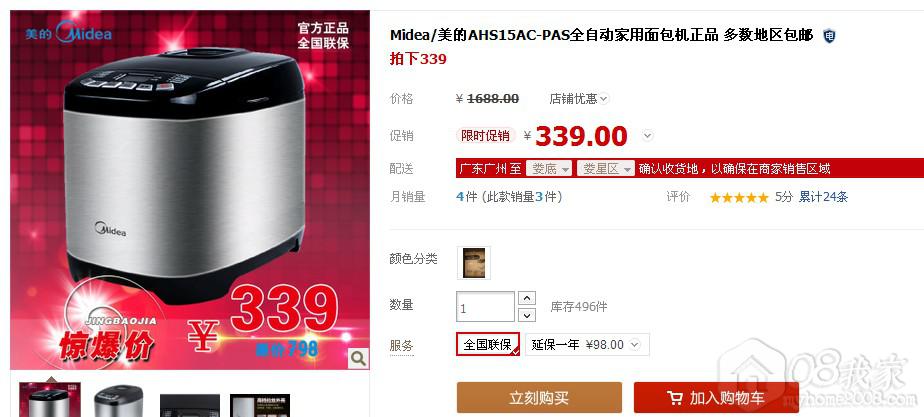Click the five-star rating icons
The image size is (924, 417).
pos(739,197)
